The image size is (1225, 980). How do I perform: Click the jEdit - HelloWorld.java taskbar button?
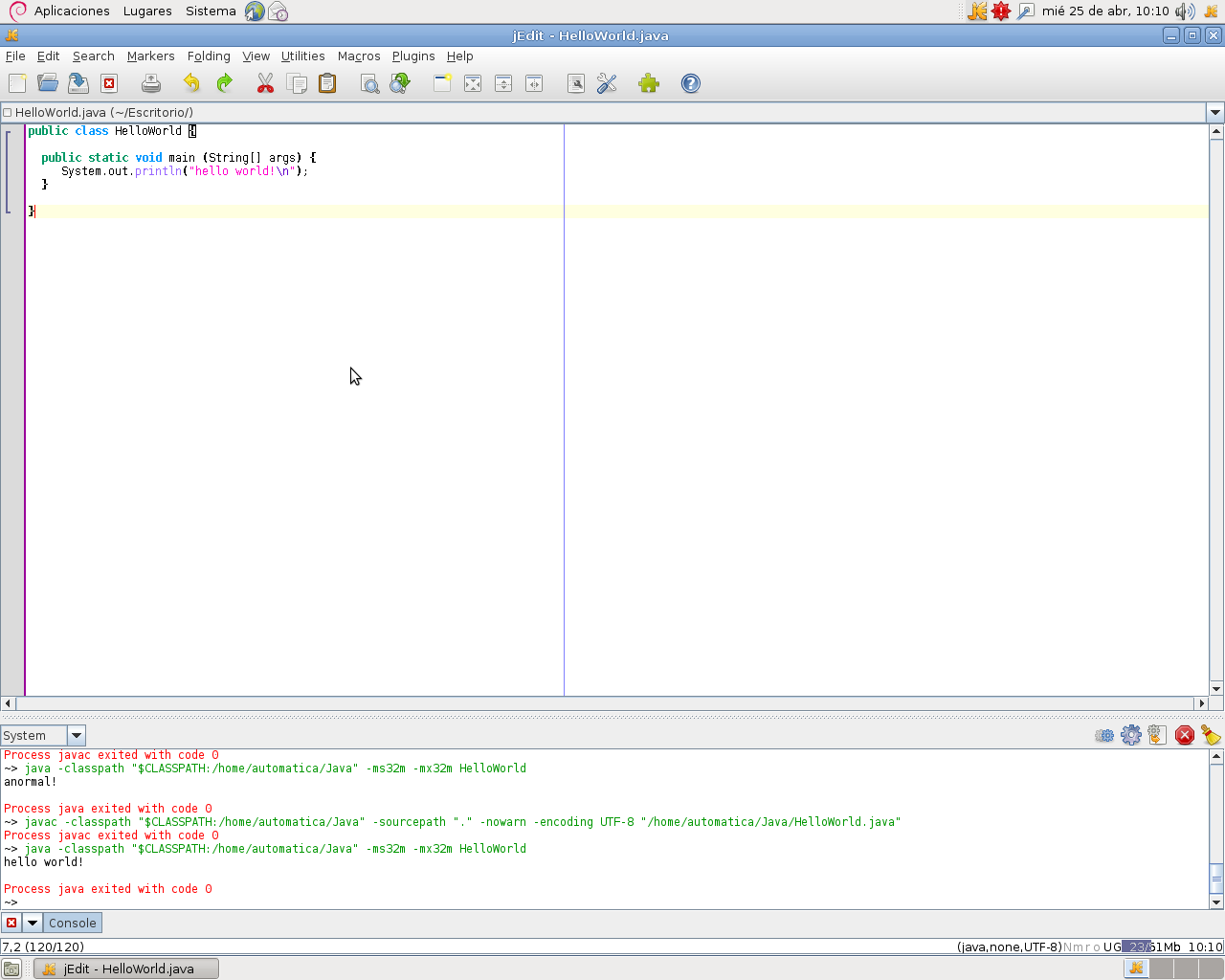pyautogui.click(x=126, y=969)
